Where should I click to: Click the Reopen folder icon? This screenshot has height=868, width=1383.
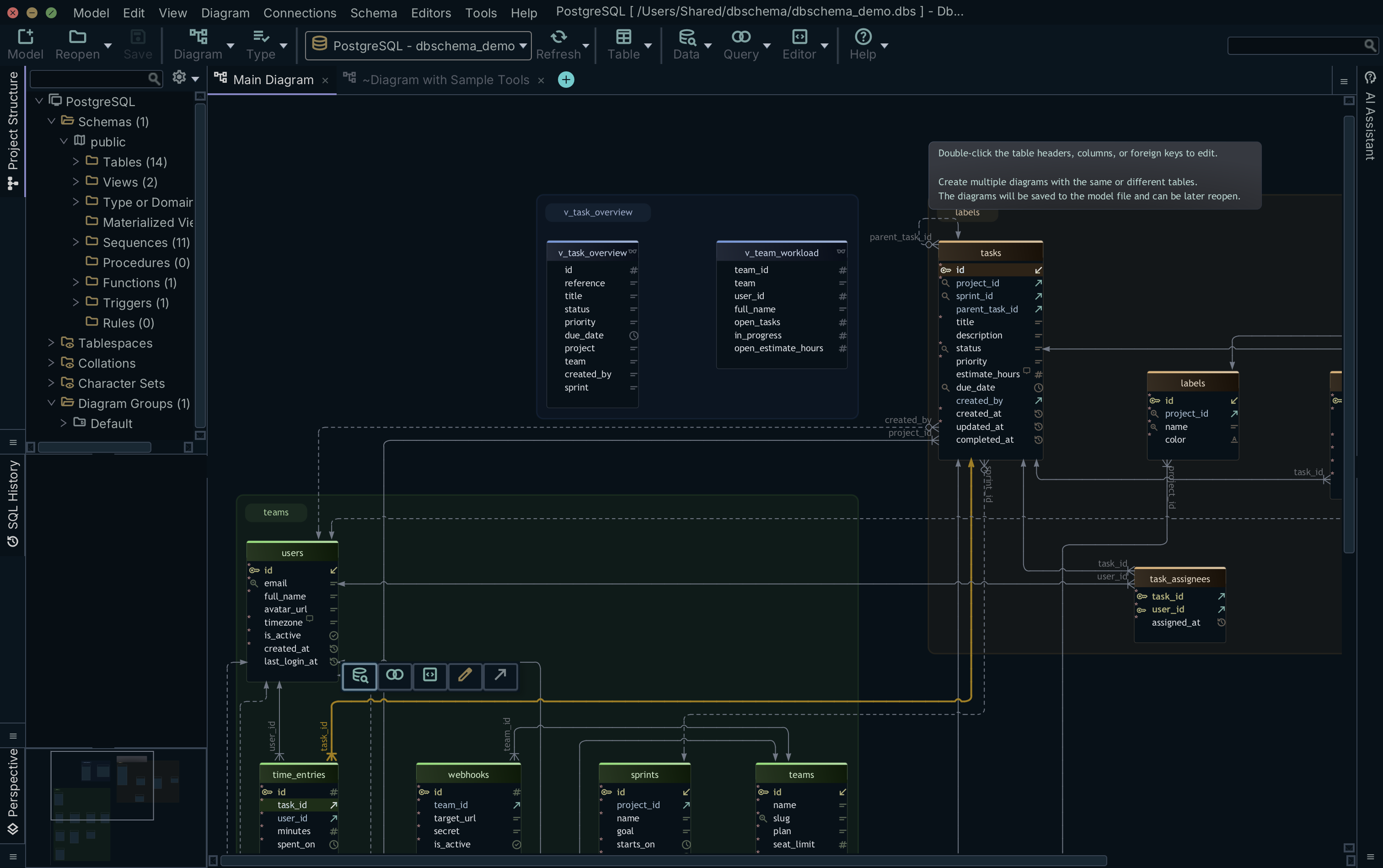[77, 37]
